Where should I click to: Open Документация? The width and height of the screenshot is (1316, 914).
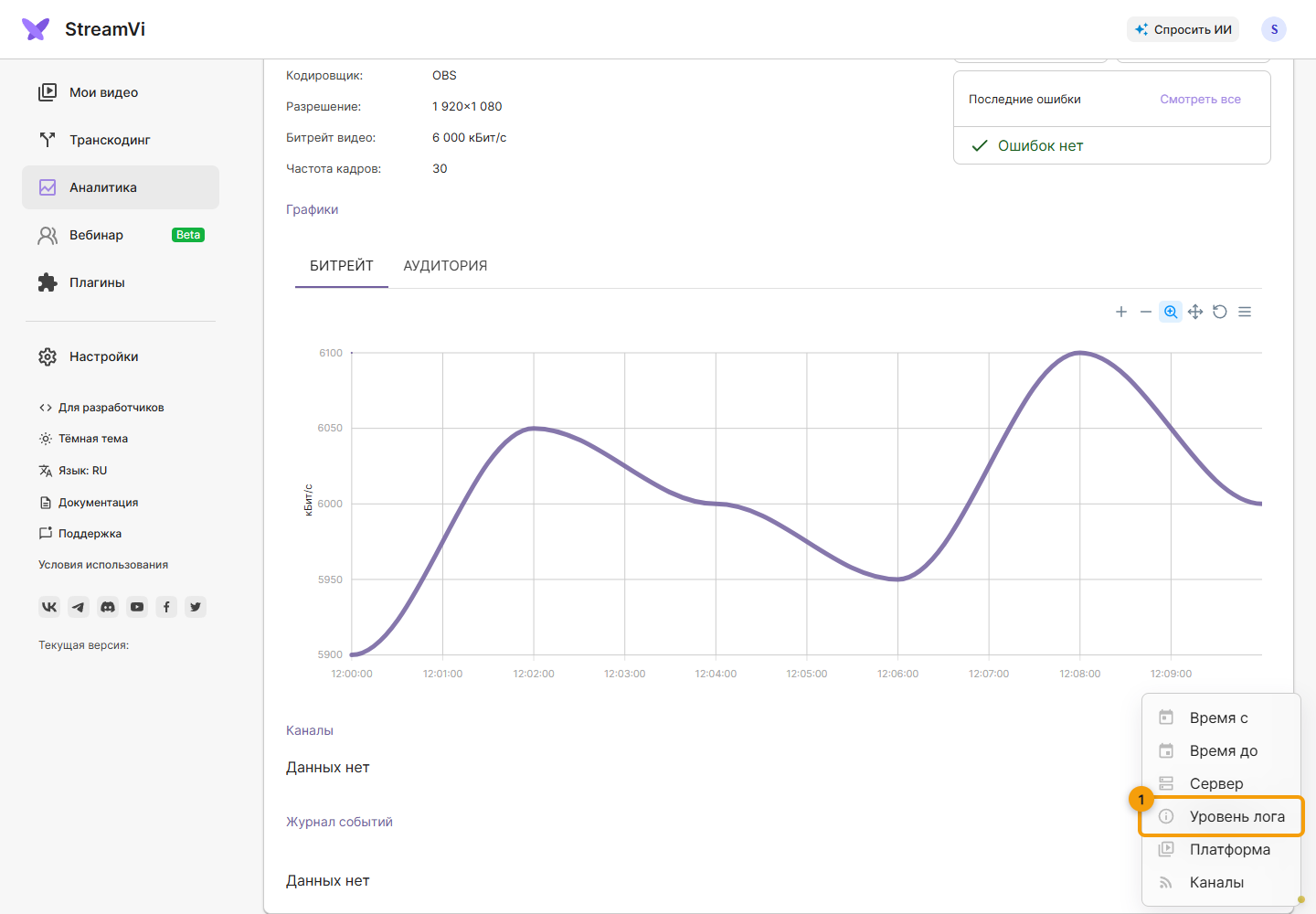(x=89, y=503)
